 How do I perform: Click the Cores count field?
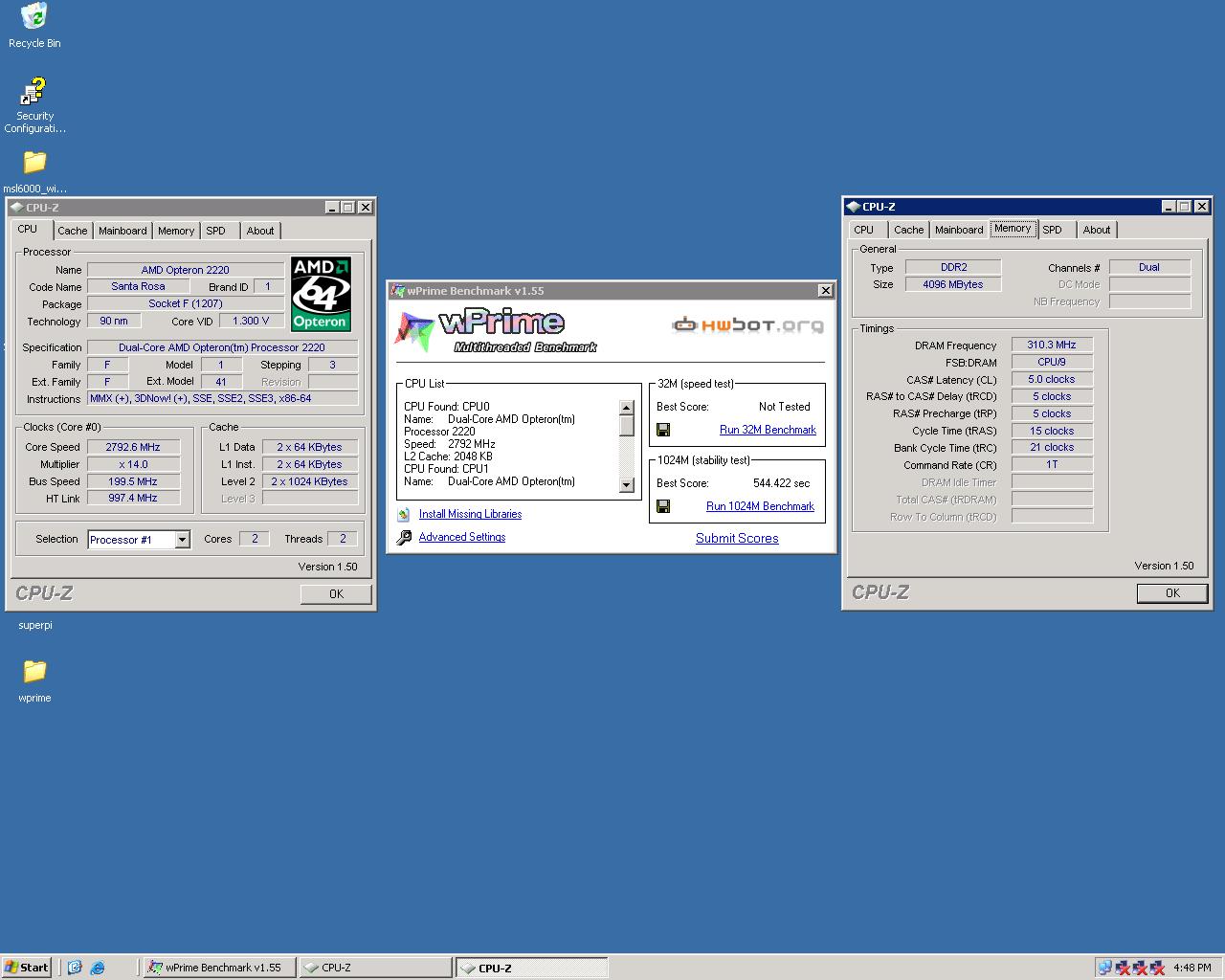[x=254, y=539]
